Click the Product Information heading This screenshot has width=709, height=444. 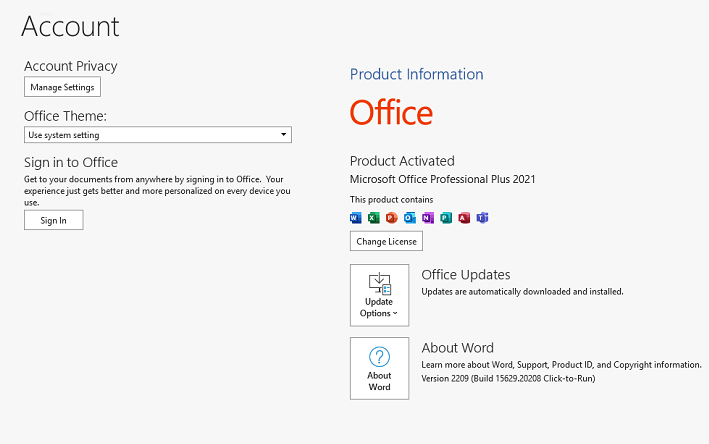coord(416,74)
